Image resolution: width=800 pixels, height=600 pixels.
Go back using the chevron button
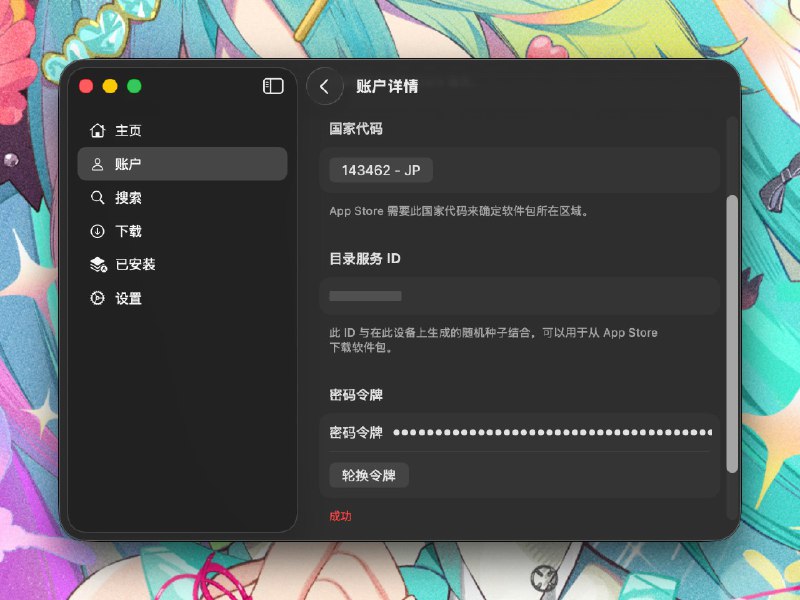click(x=324, y=87)
